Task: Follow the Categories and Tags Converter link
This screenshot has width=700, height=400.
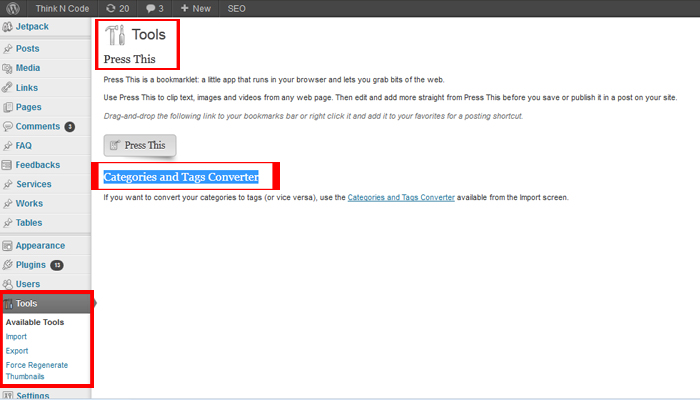Action: click(x=401, y=197)
